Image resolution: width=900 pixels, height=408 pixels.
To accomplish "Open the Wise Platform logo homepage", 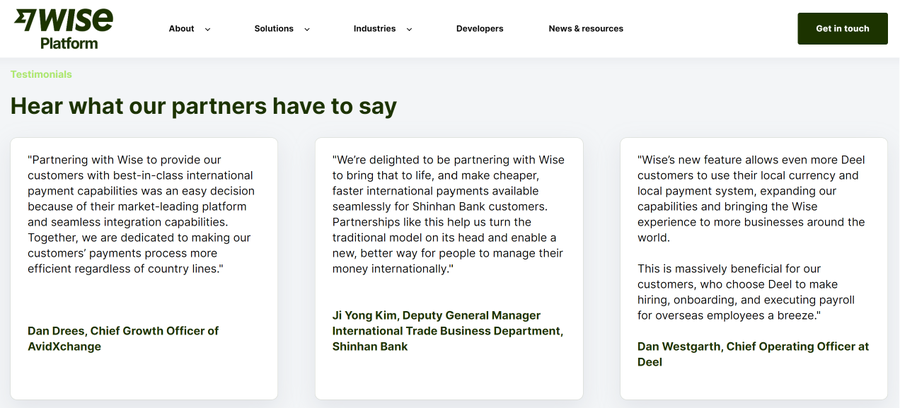I will click(64, 28).
